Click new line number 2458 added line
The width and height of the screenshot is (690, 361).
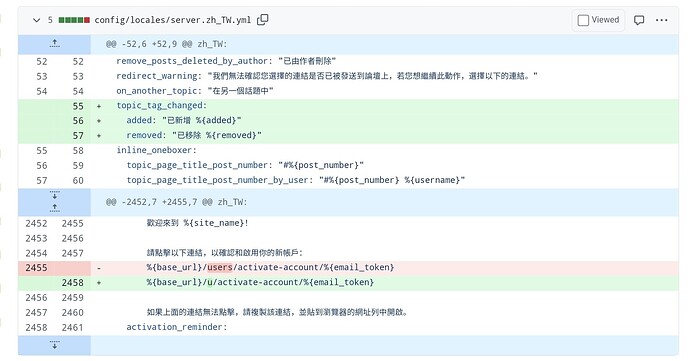[72, 283]
